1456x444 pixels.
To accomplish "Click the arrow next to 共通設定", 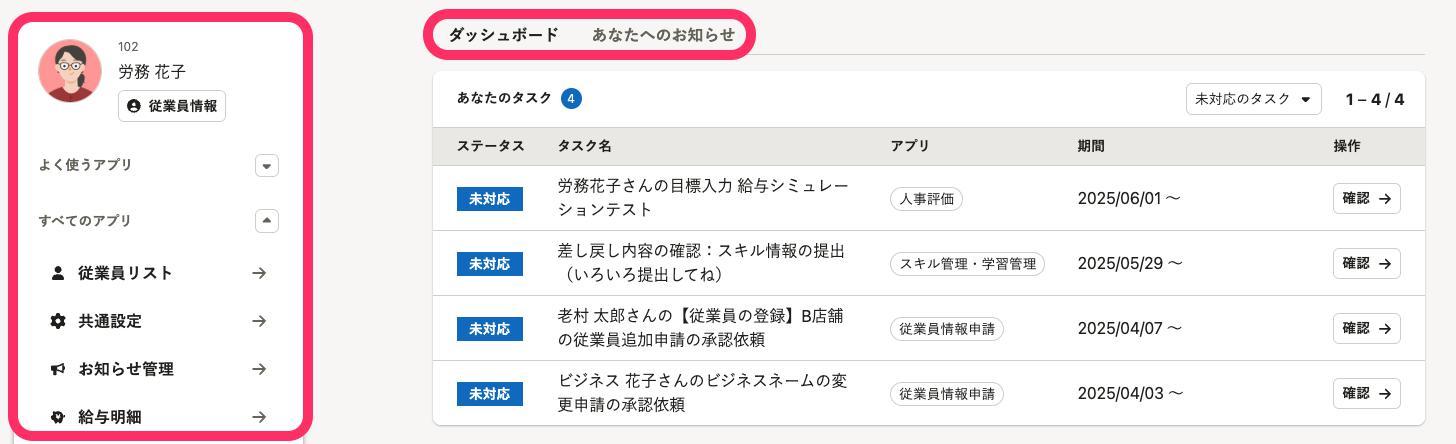I will (259, 321).
